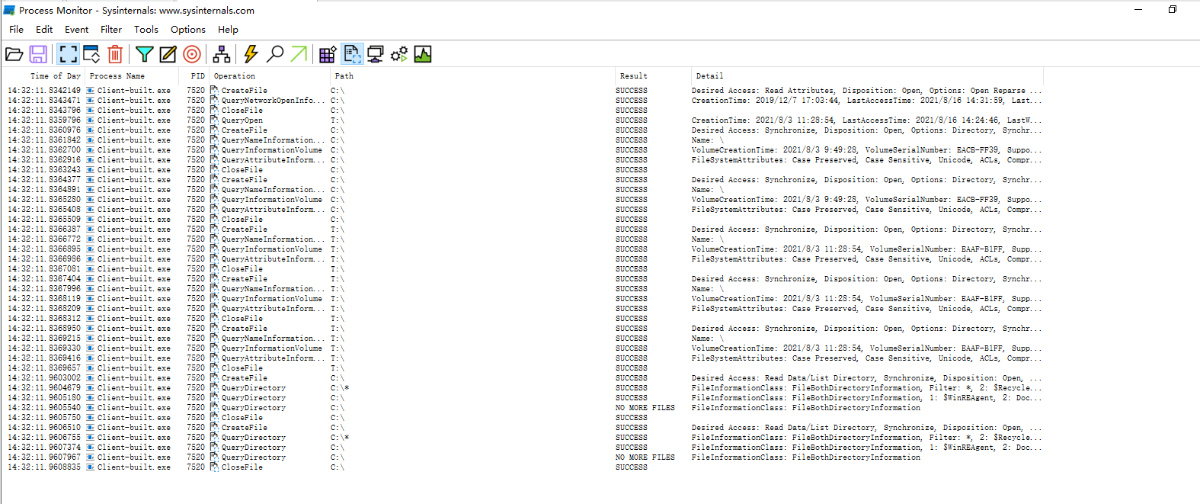Select timestamp 14:32:11.8343796

[x=44, y=110]
